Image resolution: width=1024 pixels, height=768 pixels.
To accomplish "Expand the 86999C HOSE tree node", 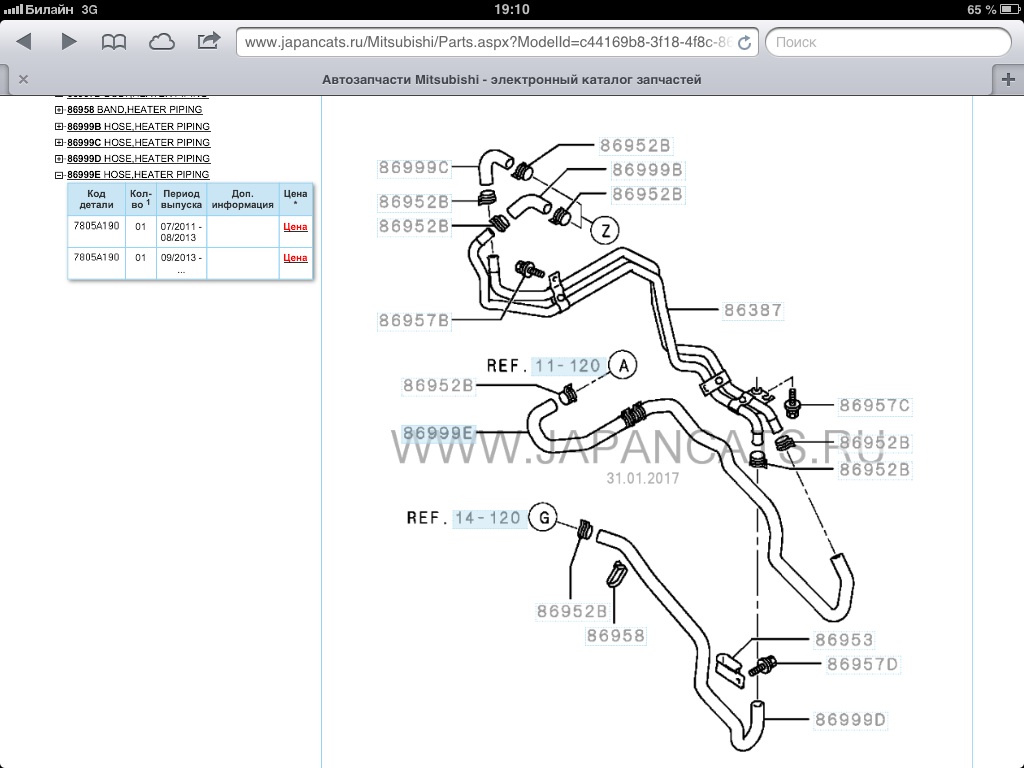I will [x=60, y=143].
